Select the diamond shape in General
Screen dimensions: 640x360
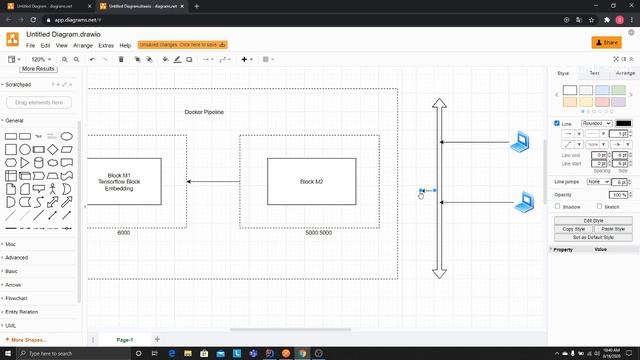click(x=53, y=149)
